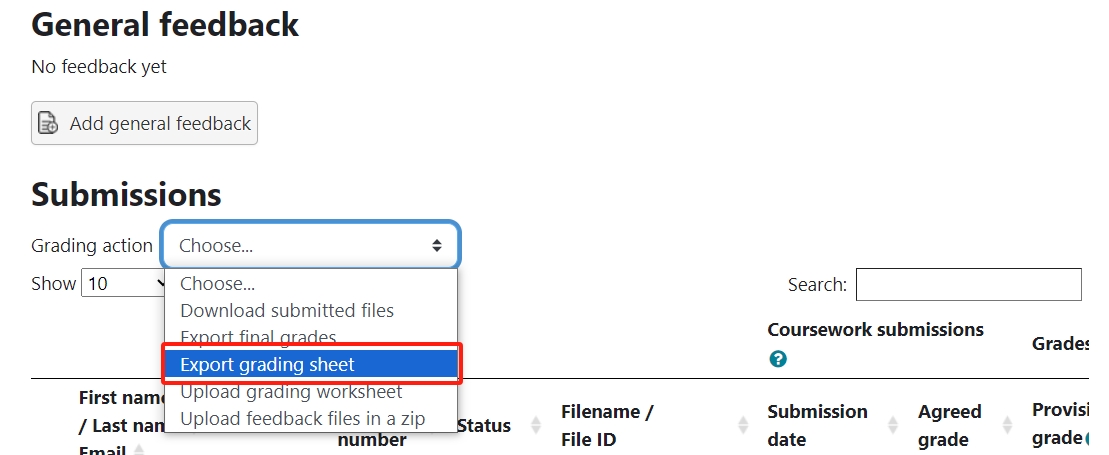Open the help icon under Coursework submissions
The height and width of the screenshot is (455, 1109).
(x=778, y=359)
